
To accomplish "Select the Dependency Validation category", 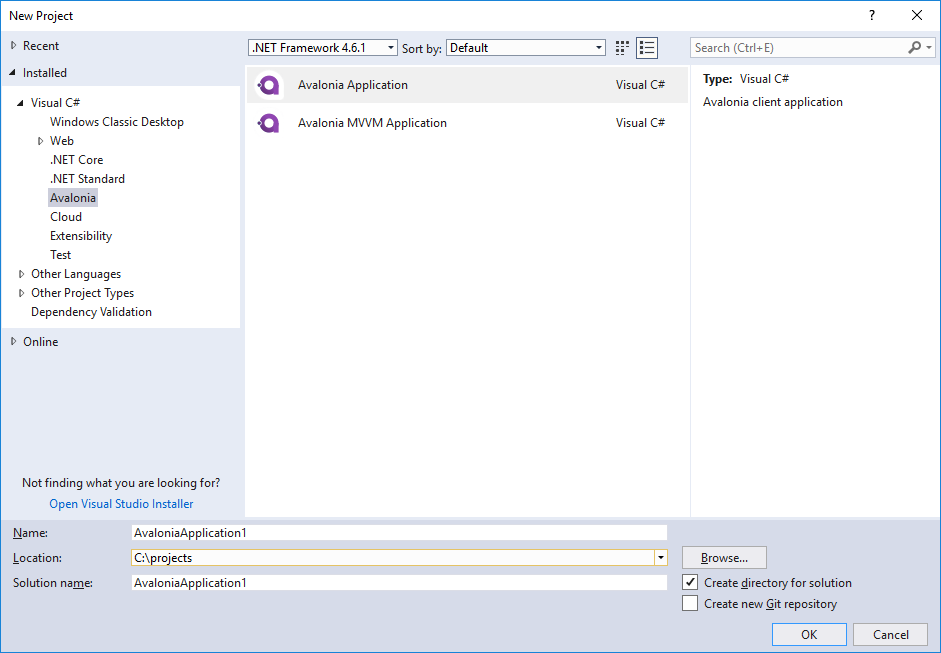I will [91, 311].
